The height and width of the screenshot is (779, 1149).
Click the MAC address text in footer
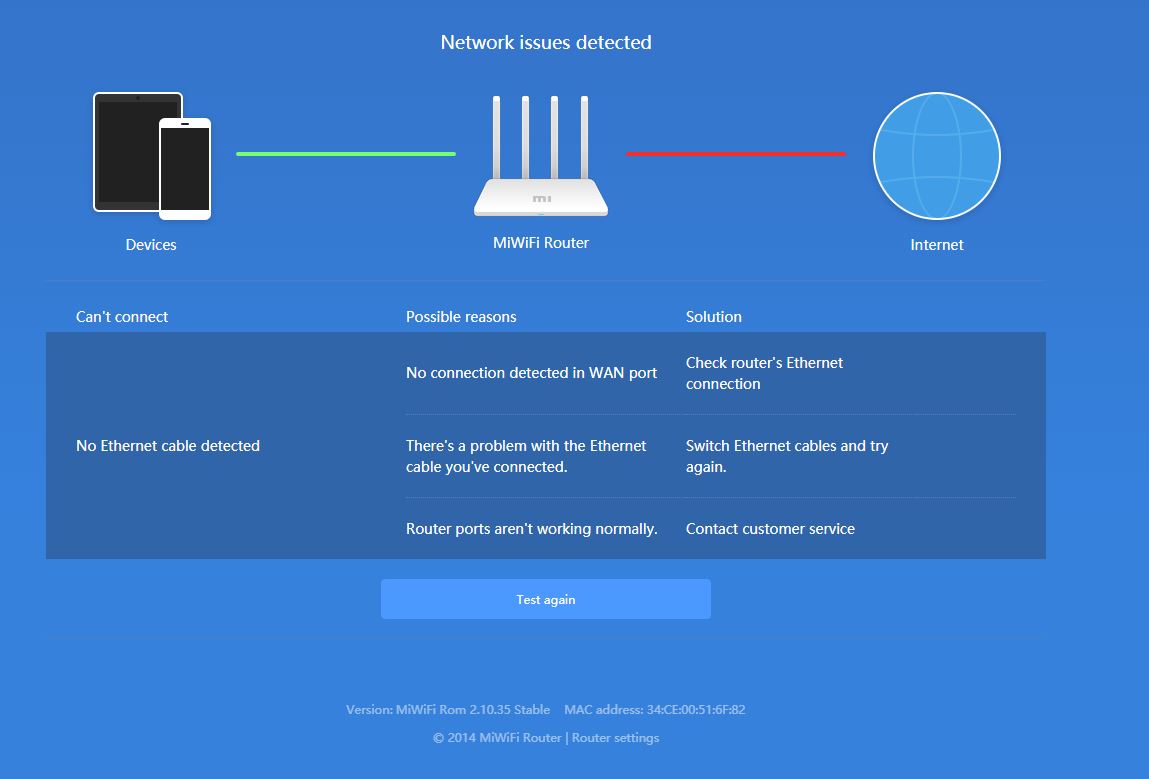click(x=654, y=709)
